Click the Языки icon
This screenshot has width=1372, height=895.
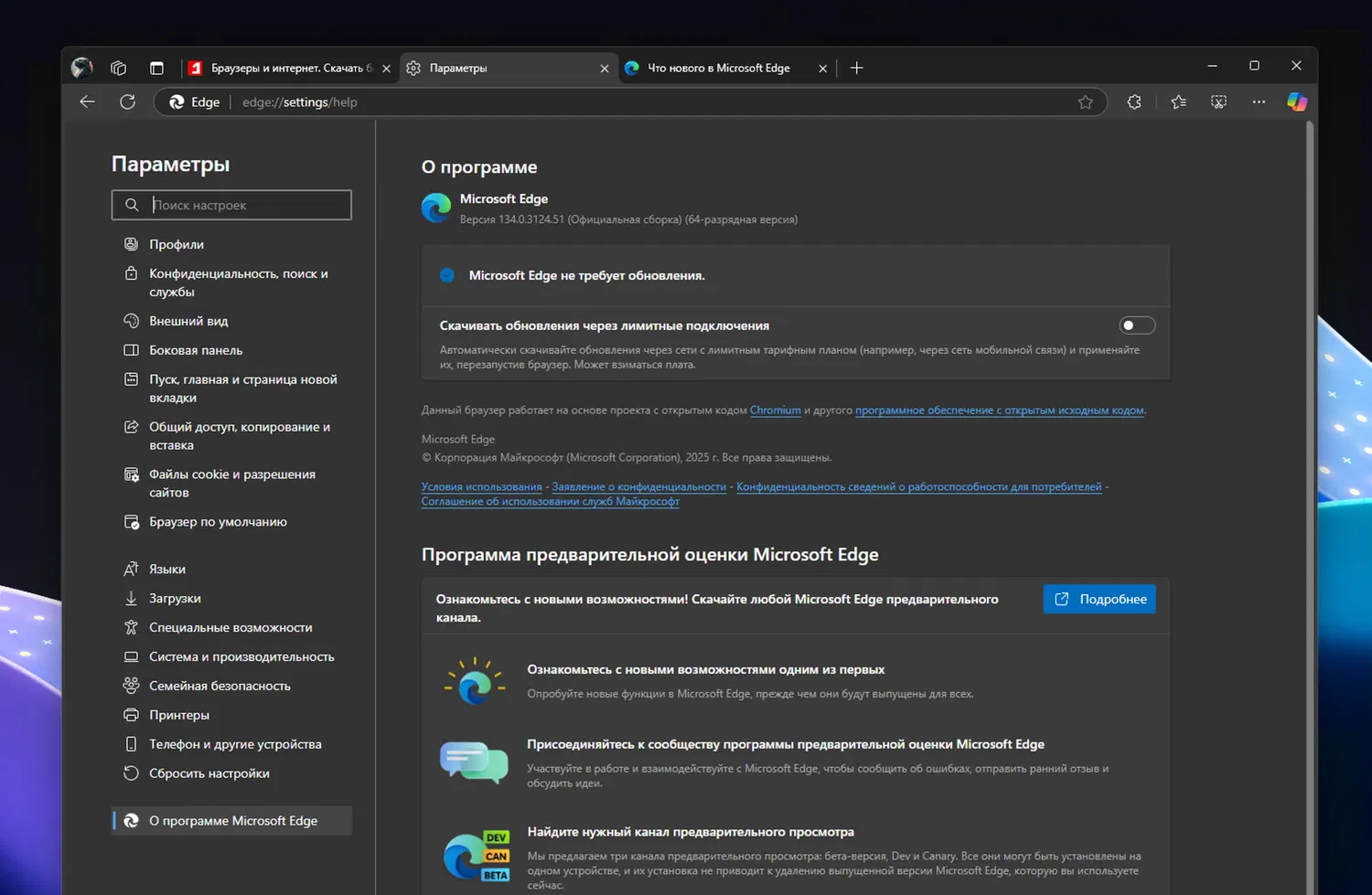131,569
